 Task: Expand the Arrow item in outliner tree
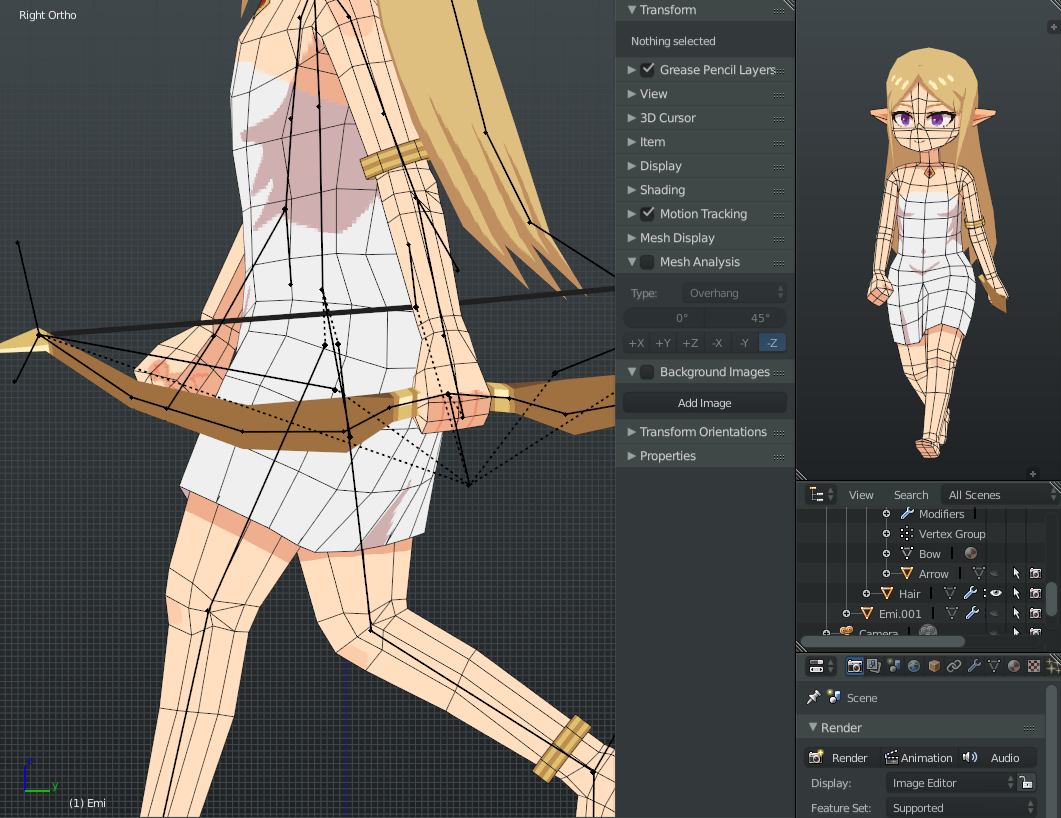coord(886,574)
